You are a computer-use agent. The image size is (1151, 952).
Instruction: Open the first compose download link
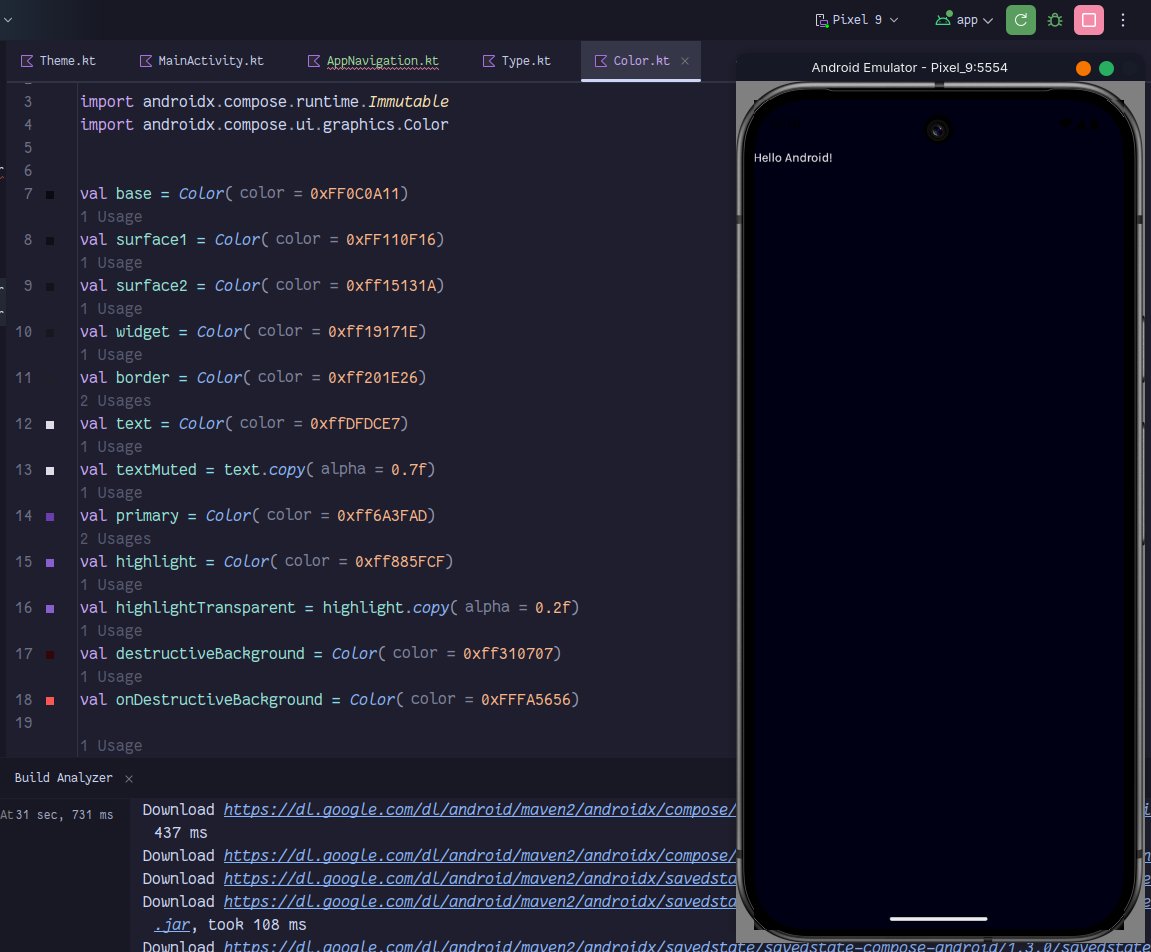point(479,810)
